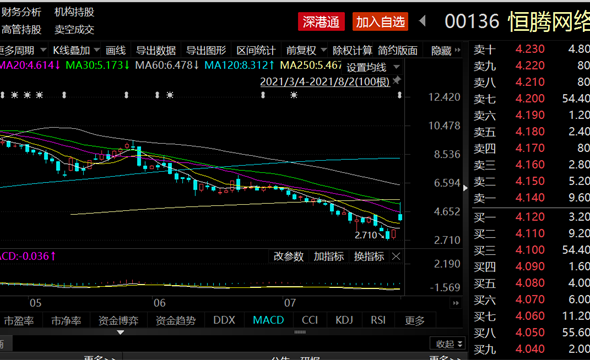Click the 买九 price 4.040
Screen dimensions: 590x360
point(530,349)
